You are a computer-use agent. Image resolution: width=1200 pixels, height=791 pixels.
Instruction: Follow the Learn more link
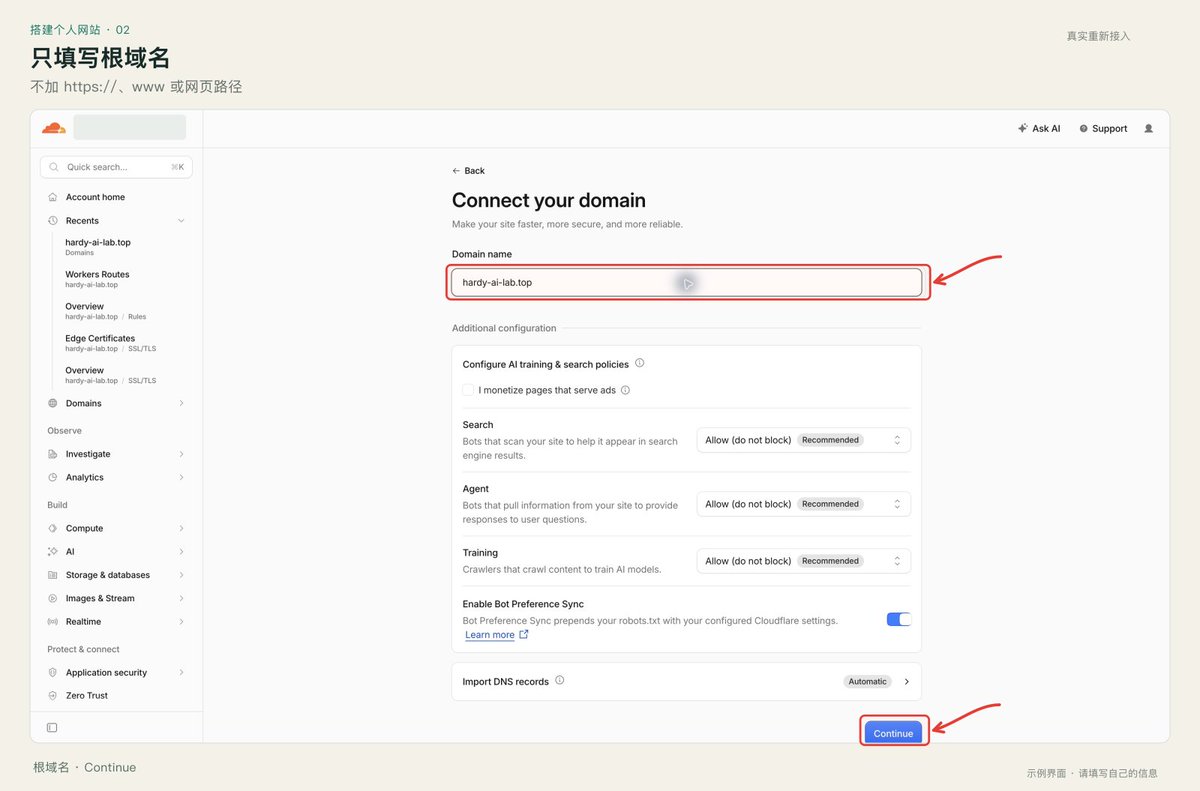[490, 635]
